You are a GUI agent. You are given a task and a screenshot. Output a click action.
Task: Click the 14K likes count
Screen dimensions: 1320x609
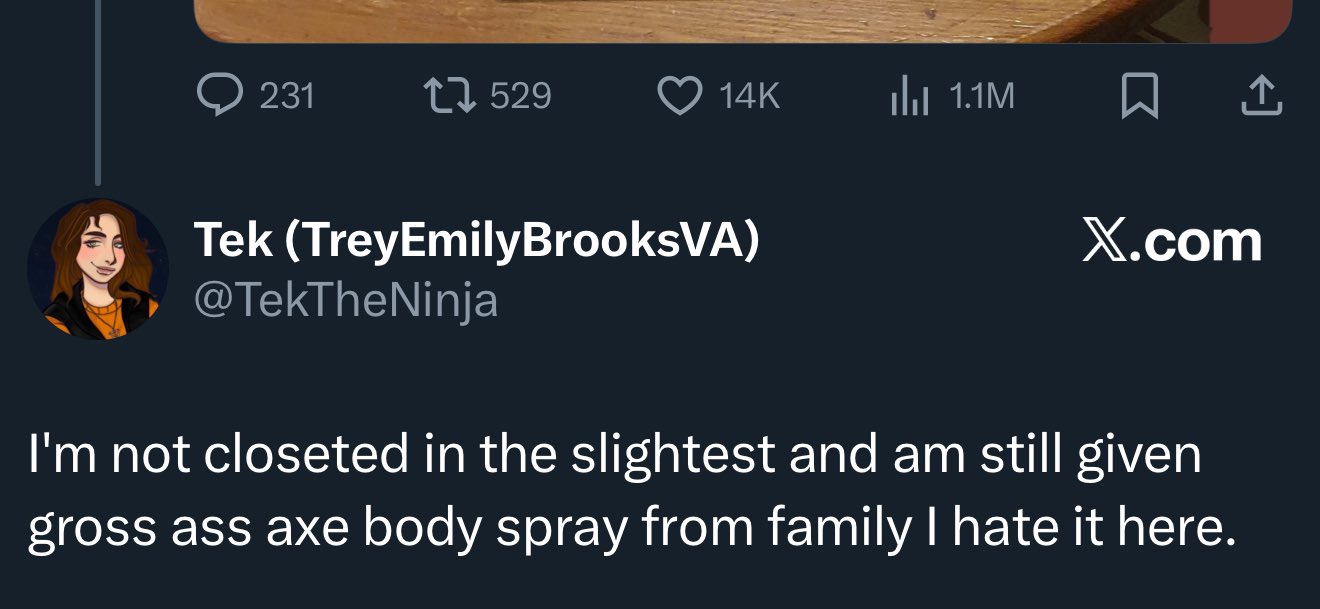click(749, 96)
